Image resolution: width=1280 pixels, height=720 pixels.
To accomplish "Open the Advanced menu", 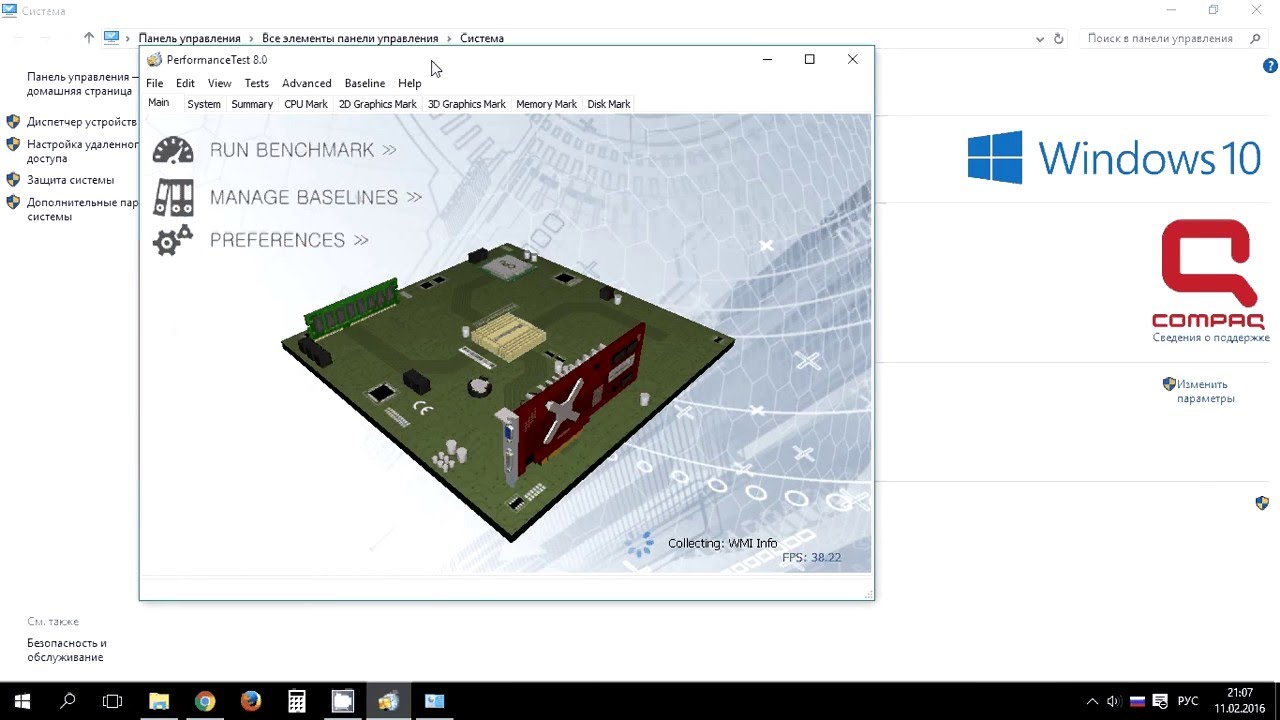I will [x=307, y=83].
